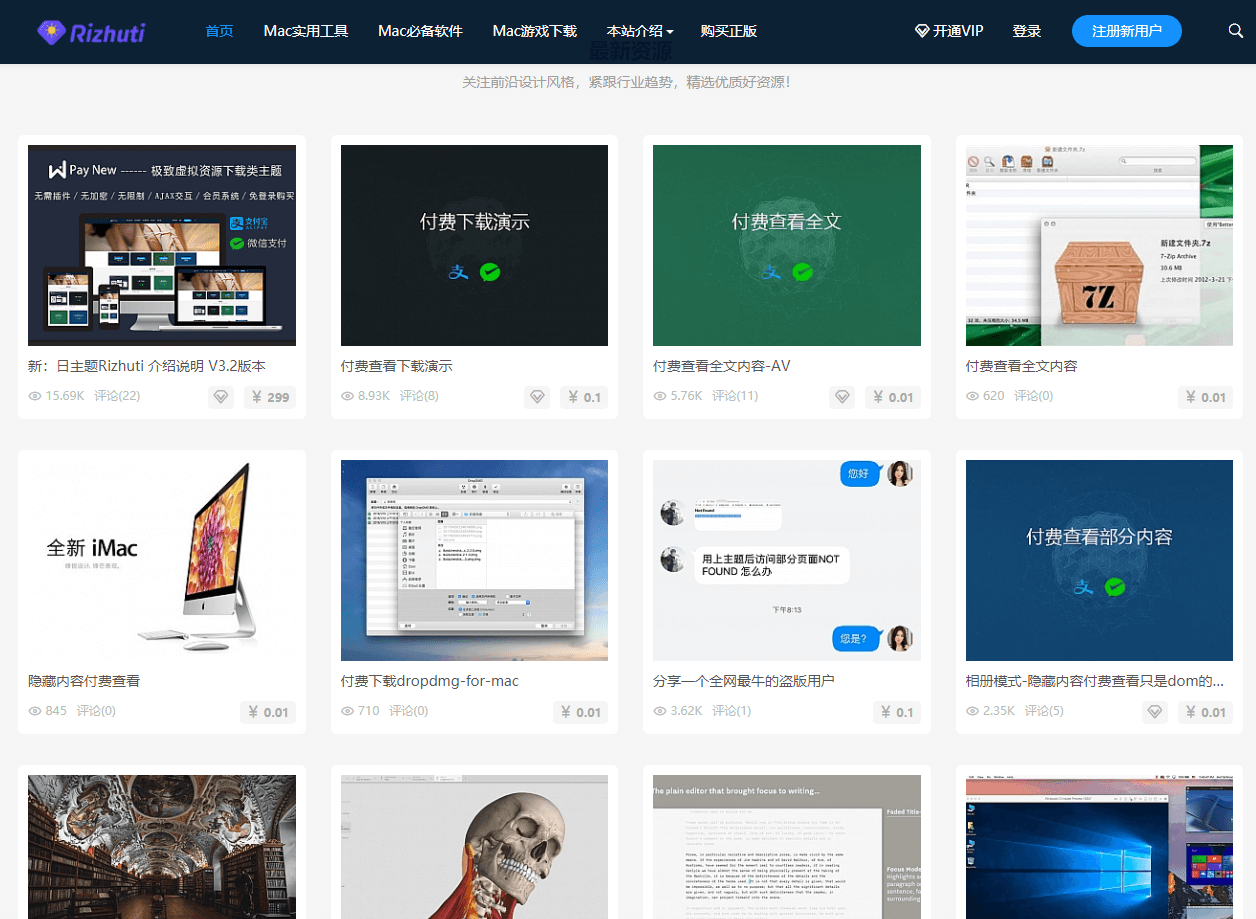Click the eye icon next to 710 views
This screenshot has height=919, width=1256.
(348, 712)
